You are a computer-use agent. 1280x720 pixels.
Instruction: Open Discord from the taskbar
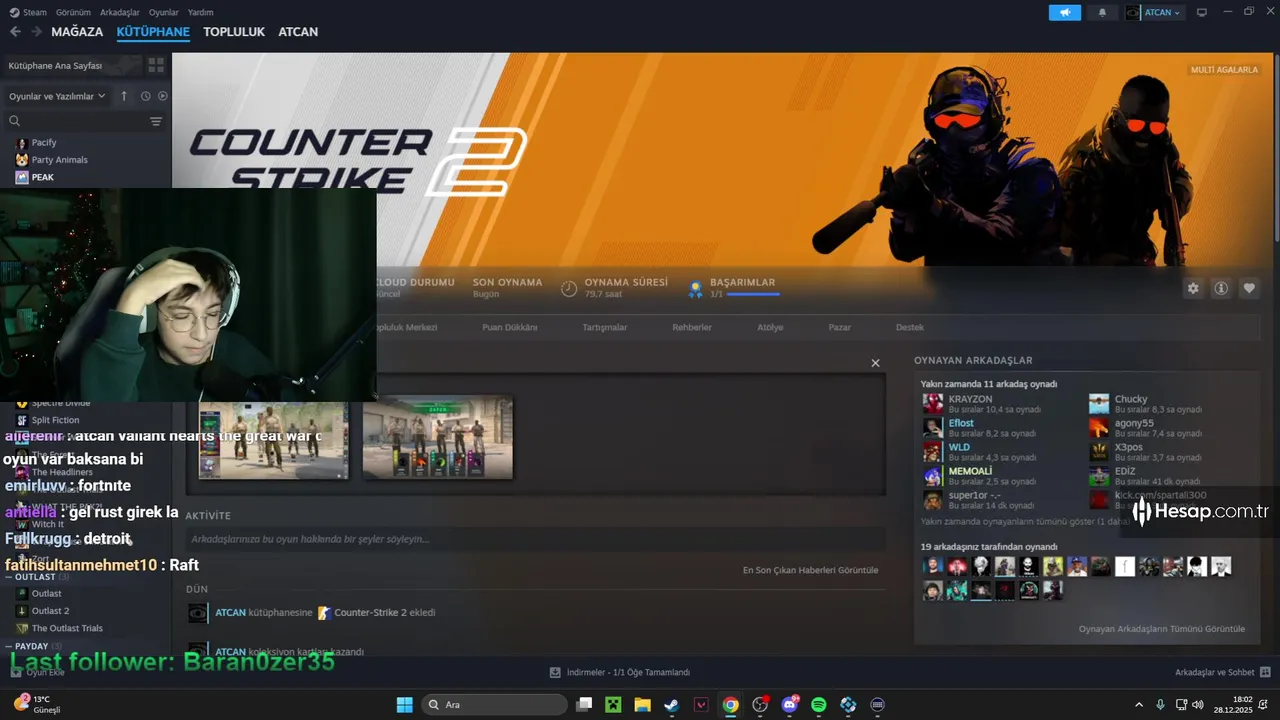click(790, 705)
